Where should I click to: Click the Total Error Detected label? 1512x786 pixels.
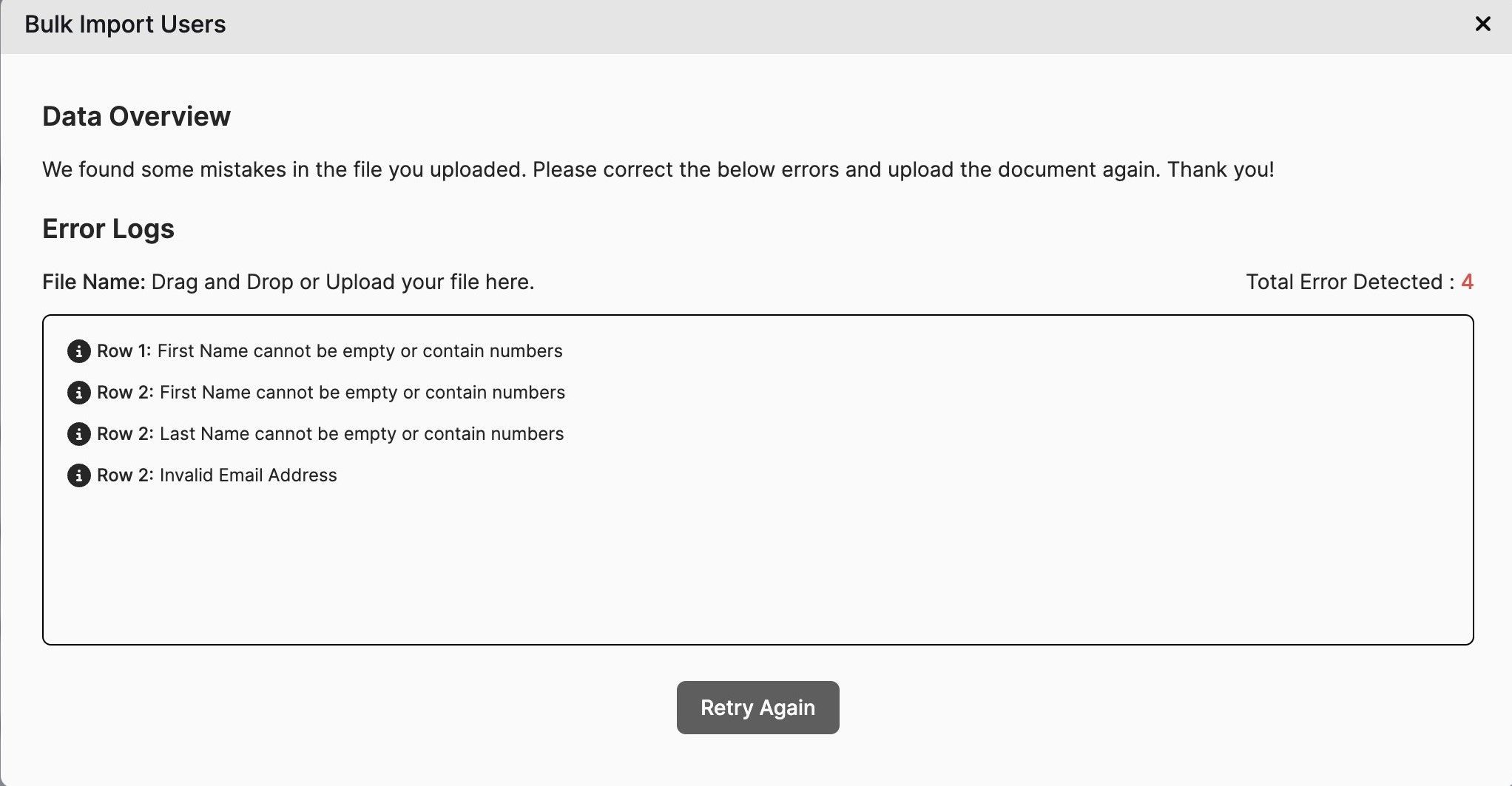1349,282
